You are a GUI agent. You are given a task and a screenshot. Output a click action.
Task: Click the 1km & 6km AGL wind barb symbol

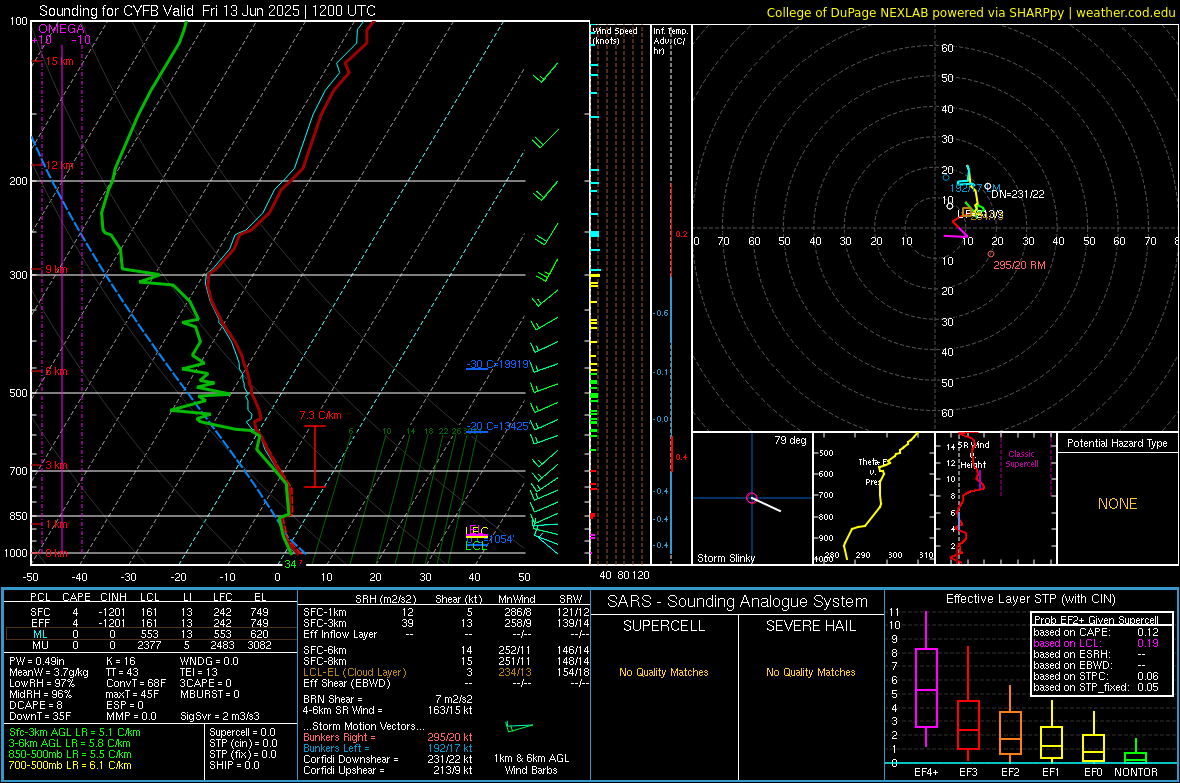[x=519, y=727]
